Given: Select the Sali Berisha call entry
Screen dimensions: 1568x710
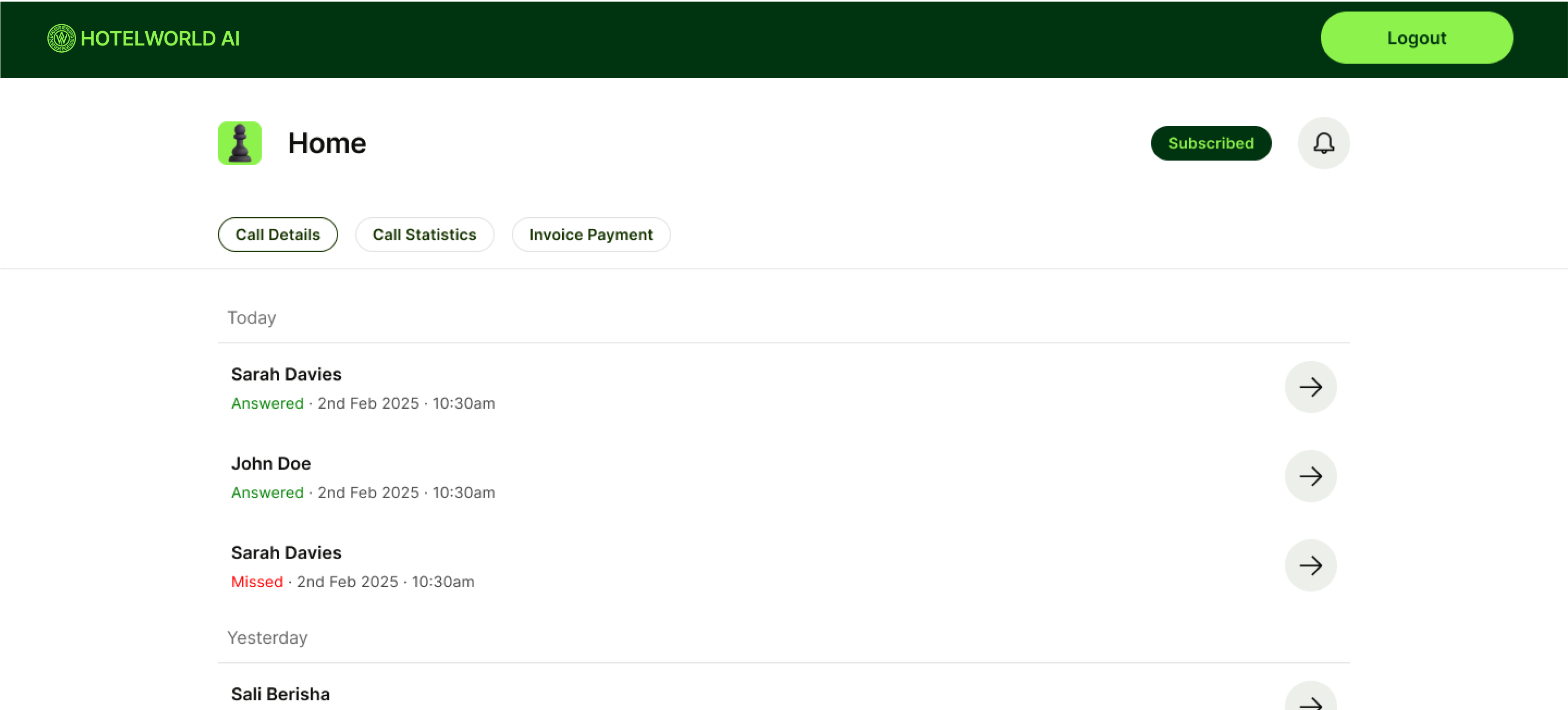Looking at the screenshot, I should click(280, 694).
